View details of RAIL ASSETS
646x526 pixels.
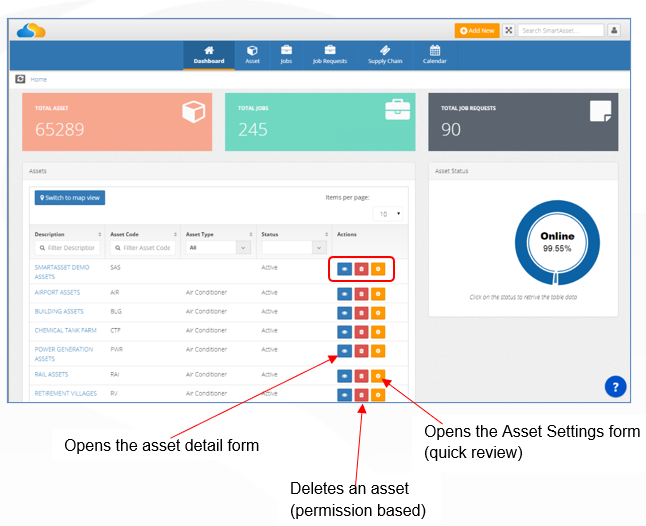[344, 376]
